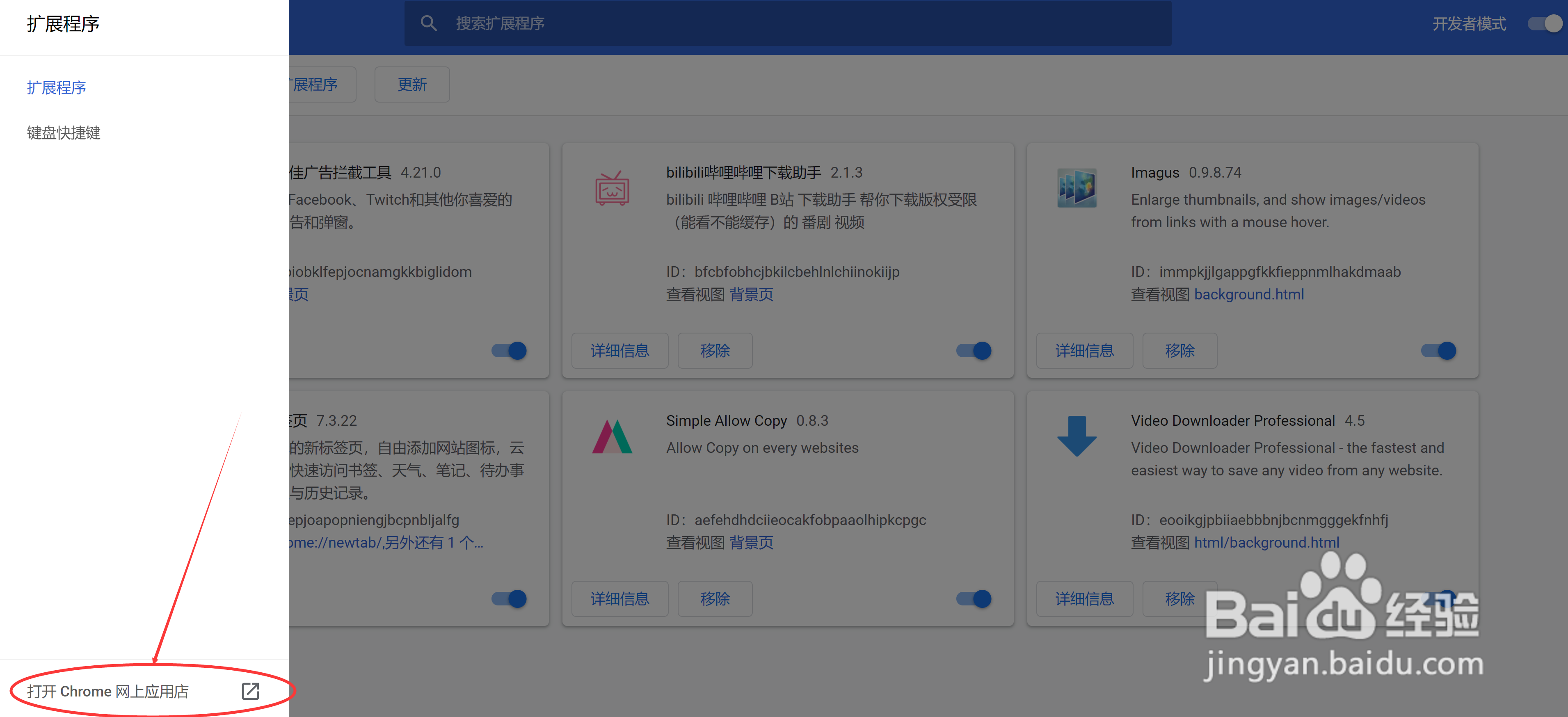The height and width of the screenshot is (717, 1568).
Task: Click ID bfcbfobhcjbkilcbehlnlchiinokiijp text
Action: click(783, 272)
